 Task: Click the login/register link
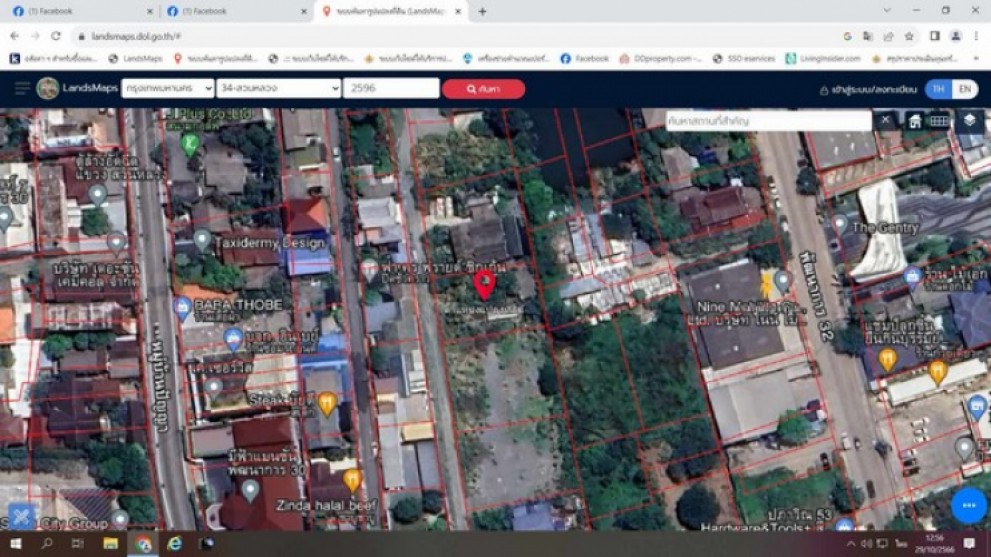coord(868,89)
